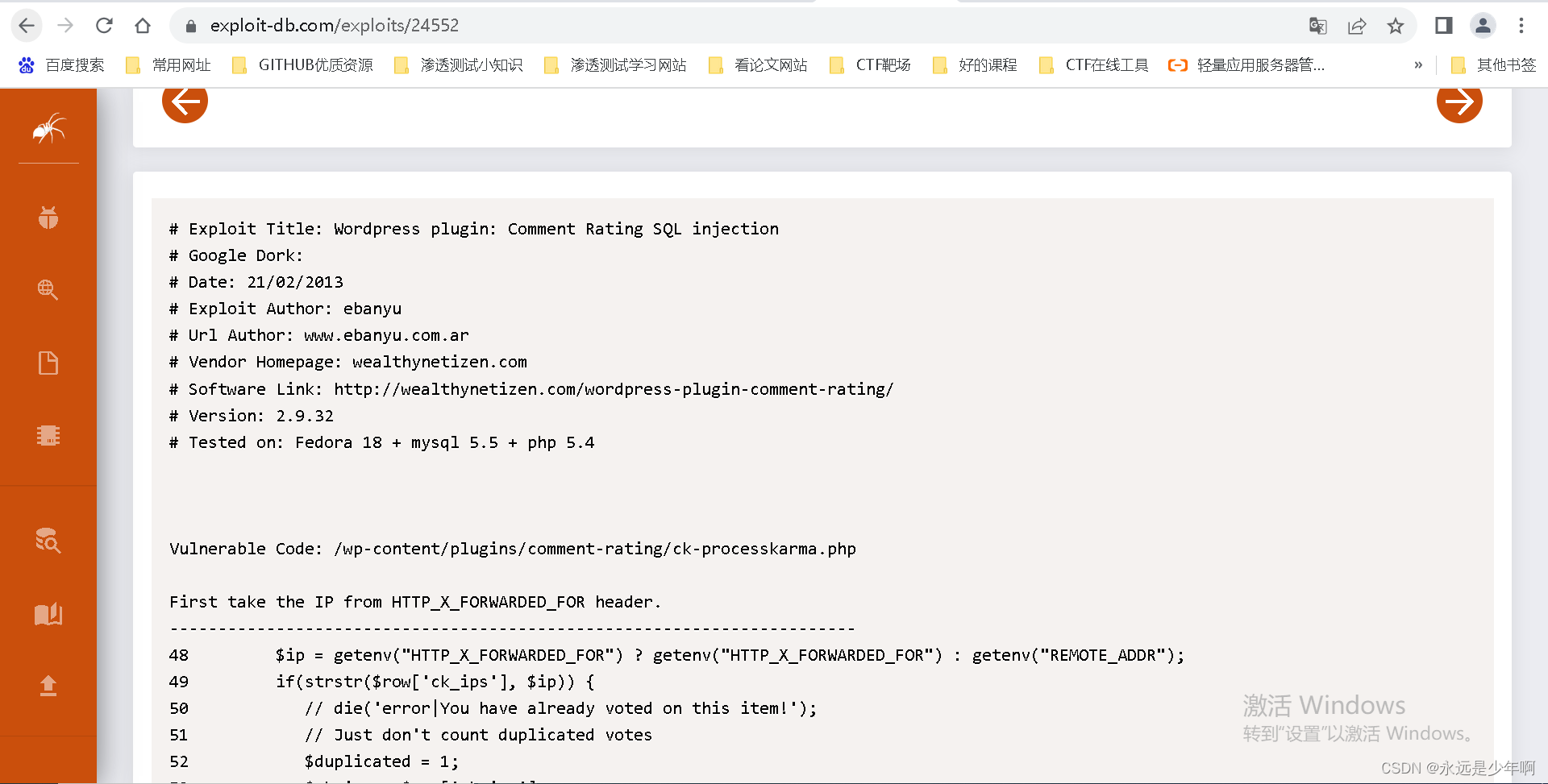Bookmark this page with the star
Image resolution: width=1548 pixels, height=784 pixels.
1396,26
